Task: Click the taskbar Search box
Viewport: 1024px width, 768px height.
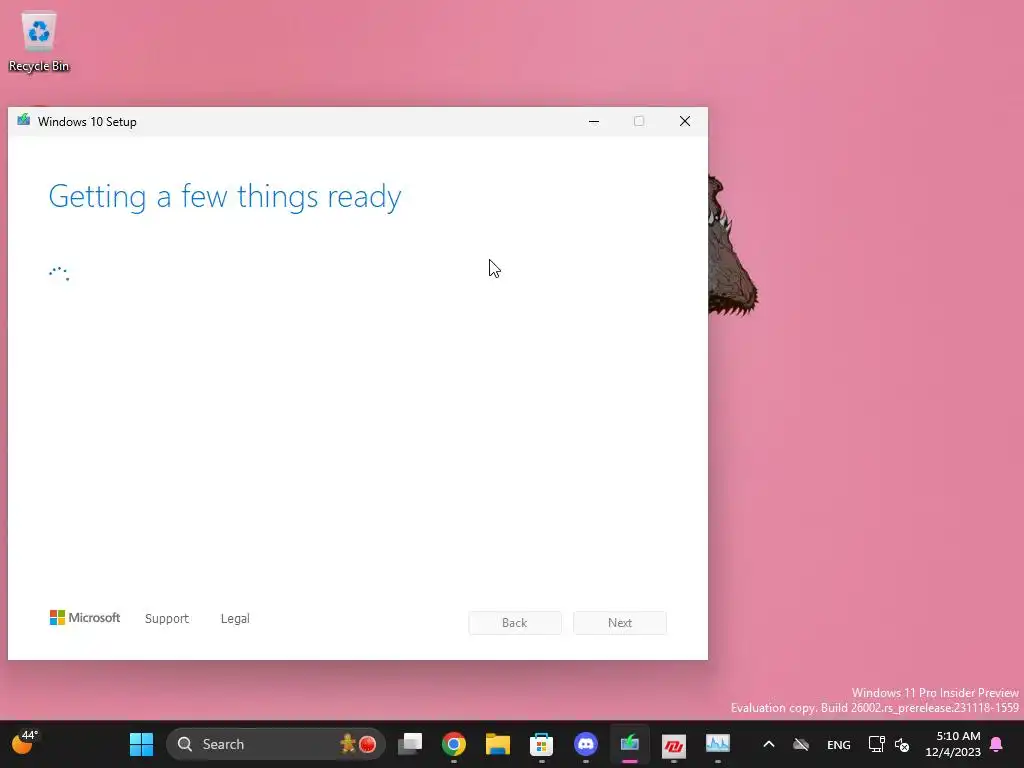Action: [x=276, y=744]
